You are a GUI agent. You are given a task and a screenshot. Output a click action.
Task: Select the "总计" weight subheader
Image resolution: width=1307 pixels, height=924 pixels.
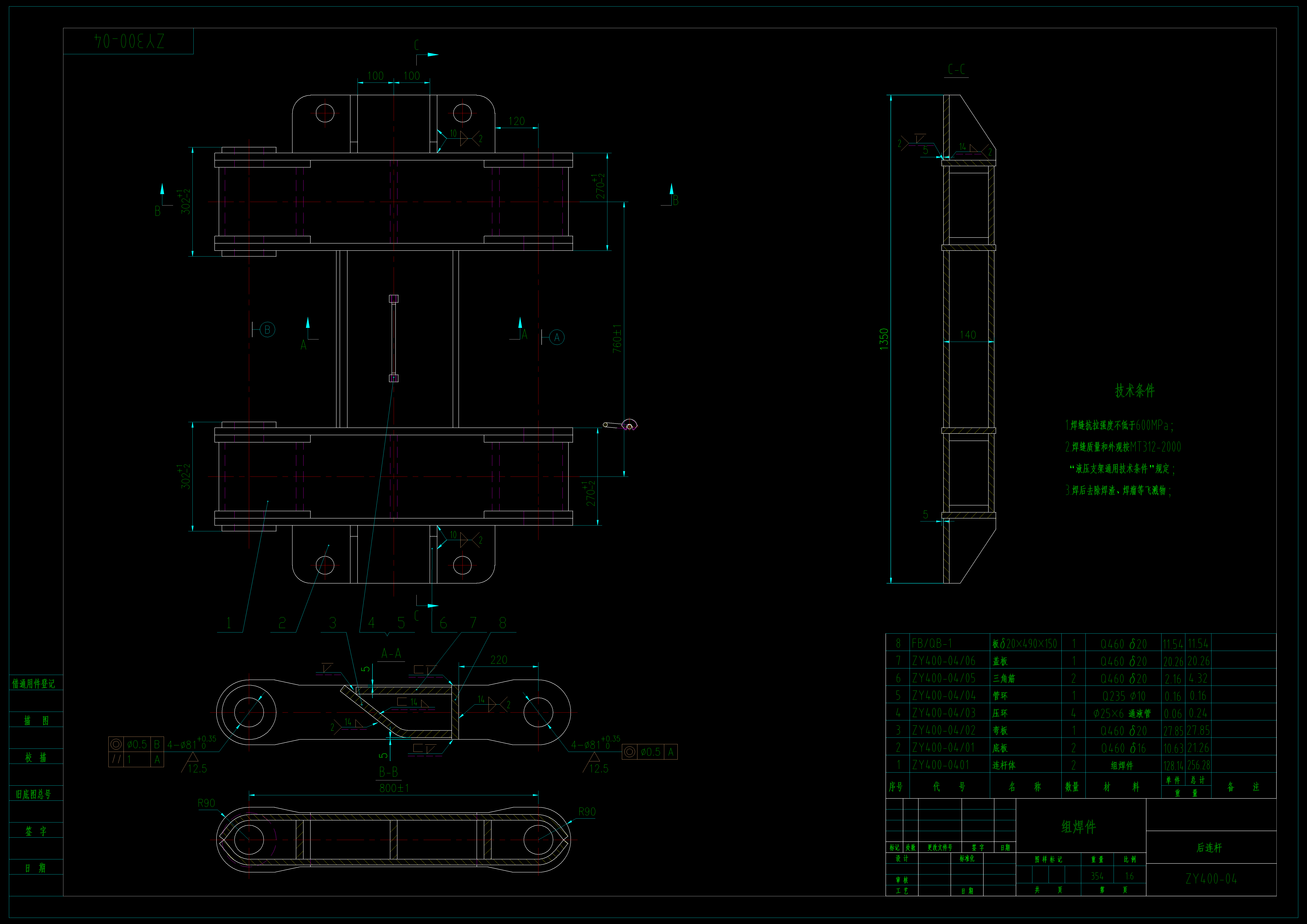(1198, 781)
